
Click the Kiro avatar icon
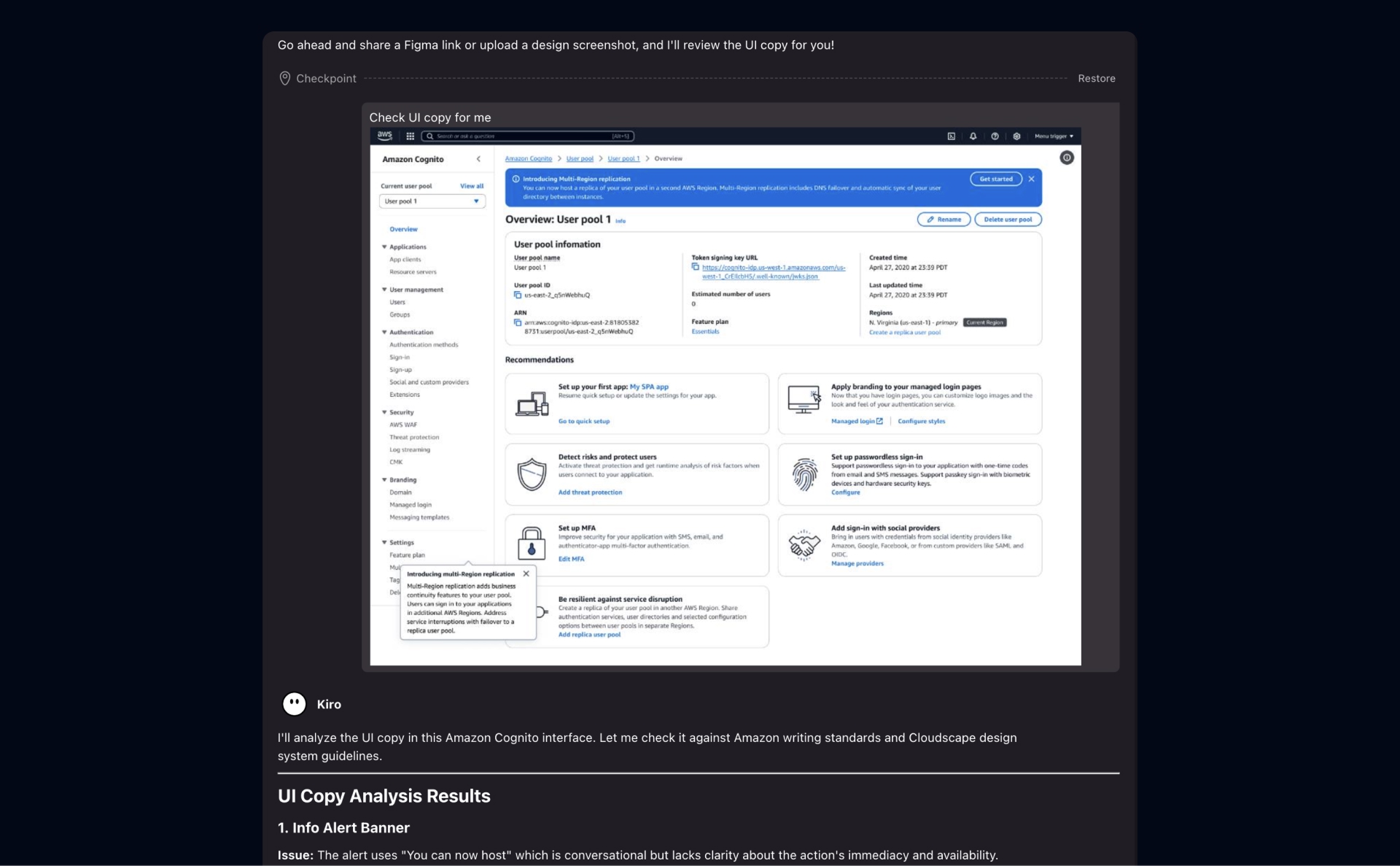[294, 703]
